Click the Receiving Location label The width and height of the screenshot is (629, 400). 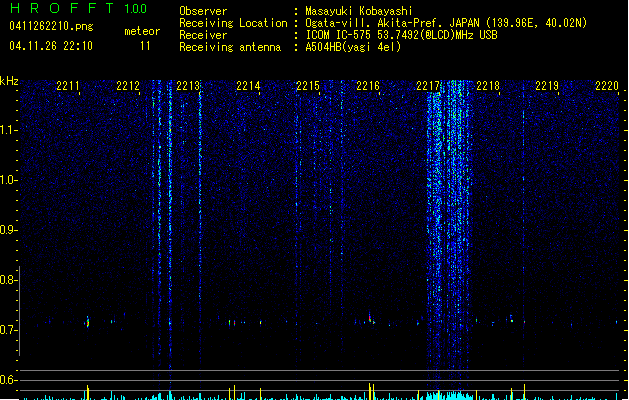[x=233, y=23]
